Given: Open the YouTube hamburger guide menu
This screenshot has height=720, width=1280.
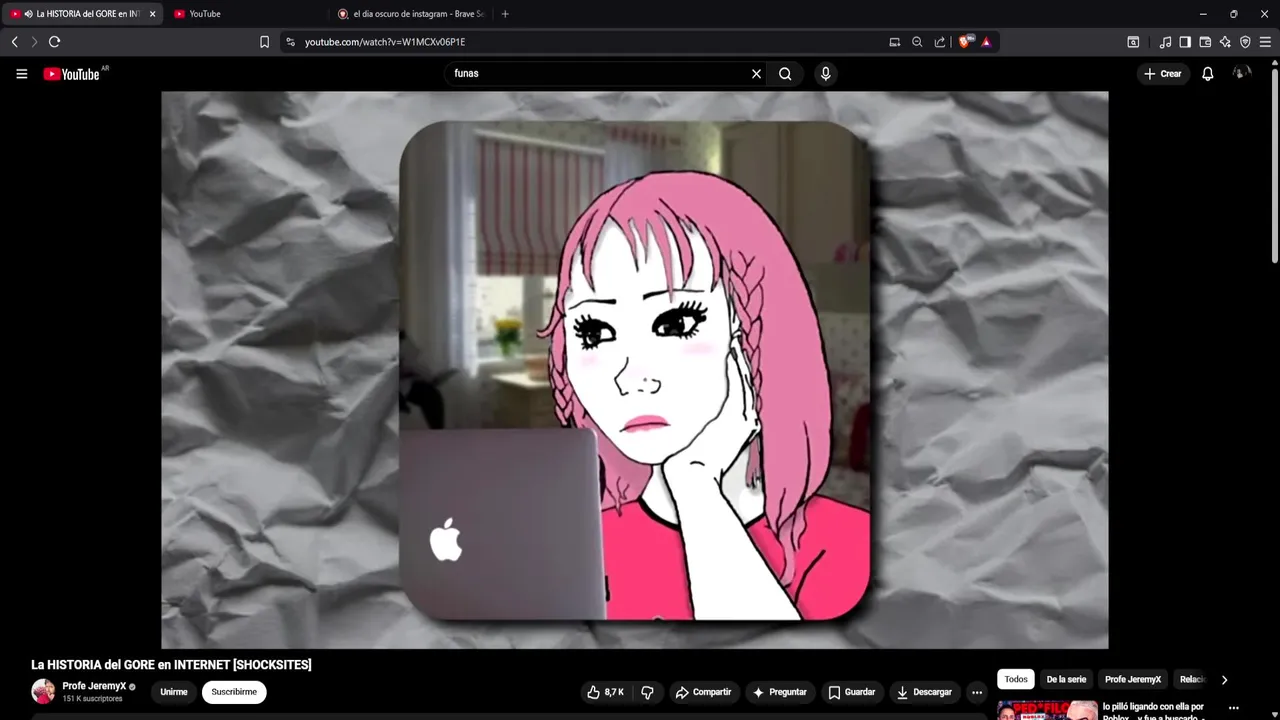Looking at the screenshot, I should click(x=21, y=74).
